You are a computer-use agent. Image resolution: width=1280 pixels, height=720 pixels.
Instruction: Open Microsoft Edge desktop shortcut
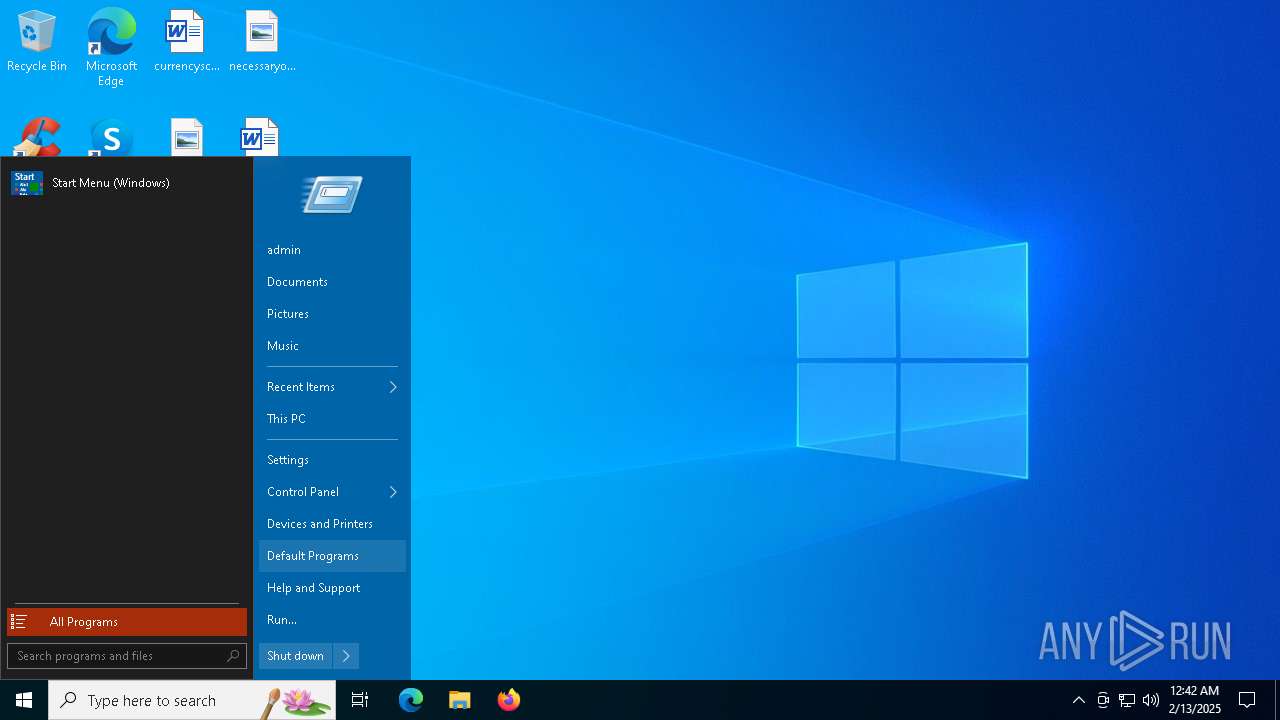[111, 47]
